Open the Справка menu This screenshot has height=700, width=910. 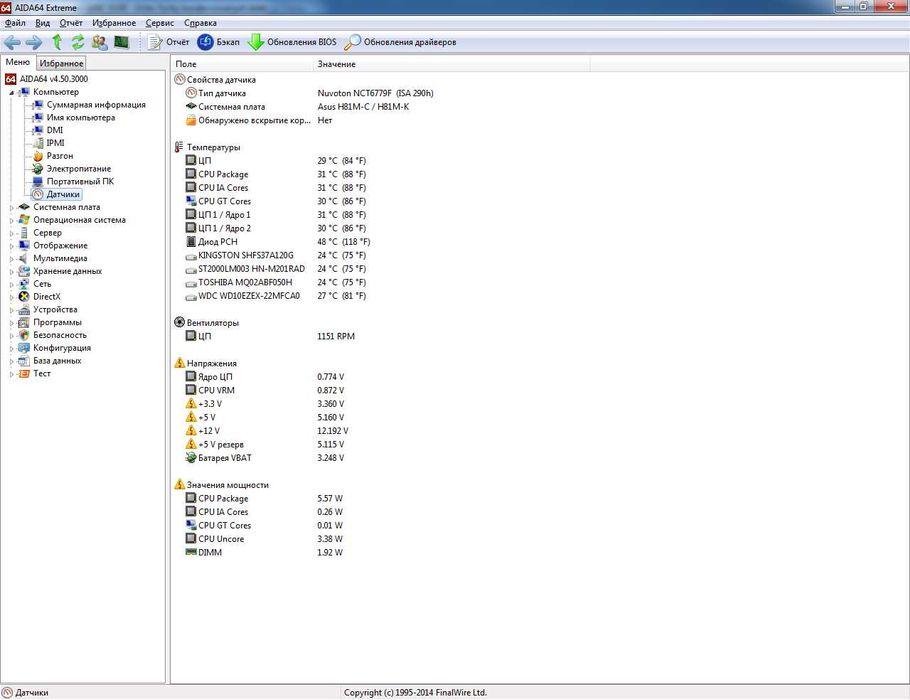[200, 23]
